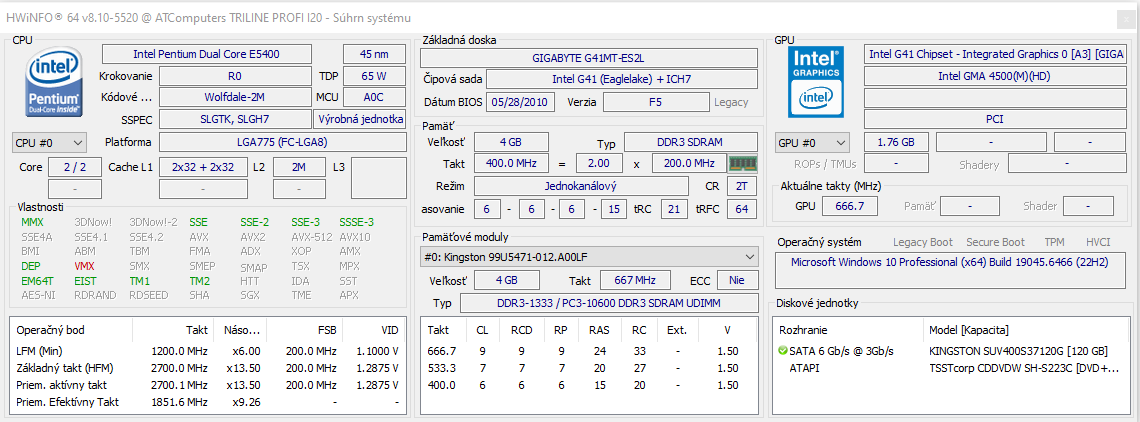Click the TPM label
The height and width of the screenshot is (422, 1140).
click(x=1054, y=242)
